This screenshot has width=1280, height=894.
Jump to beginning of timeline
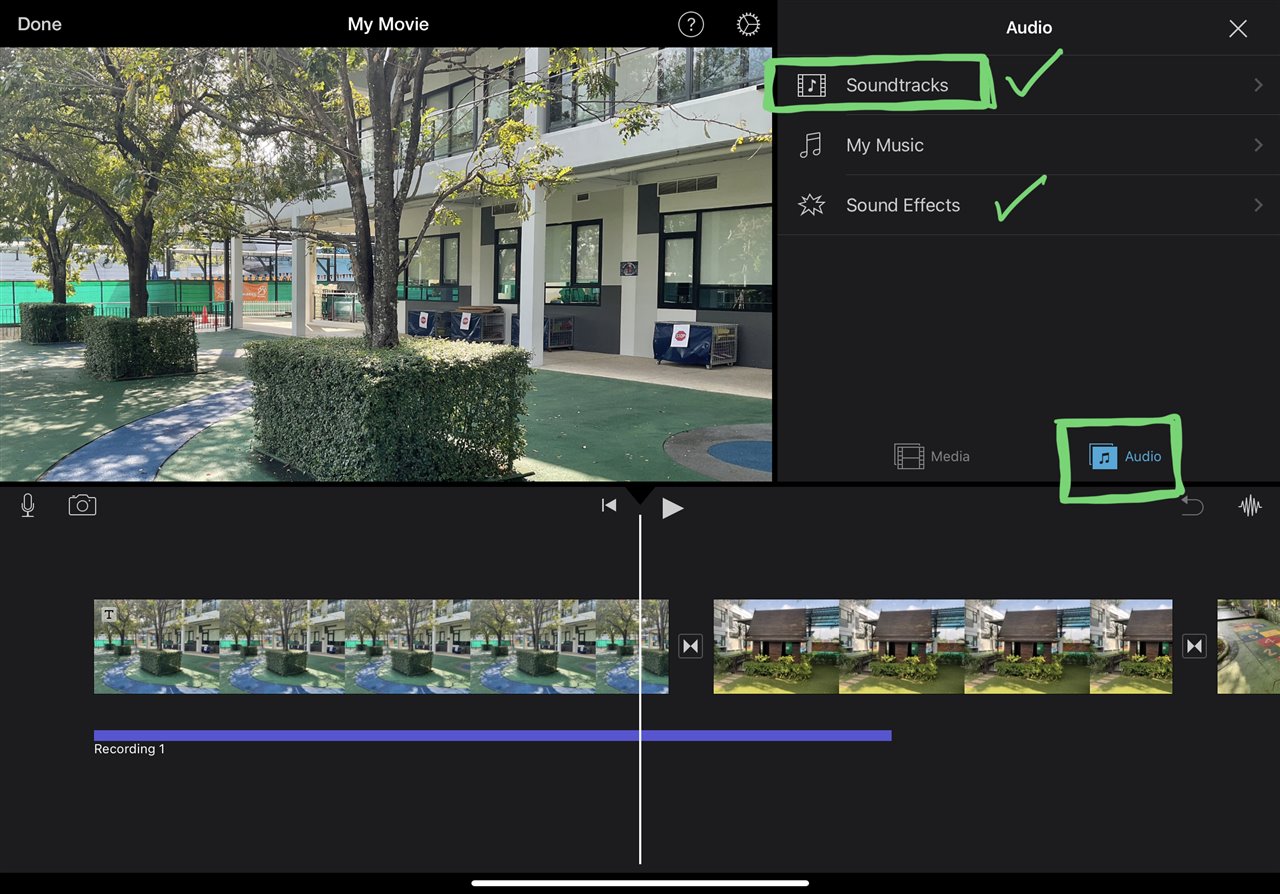point(609,506)
